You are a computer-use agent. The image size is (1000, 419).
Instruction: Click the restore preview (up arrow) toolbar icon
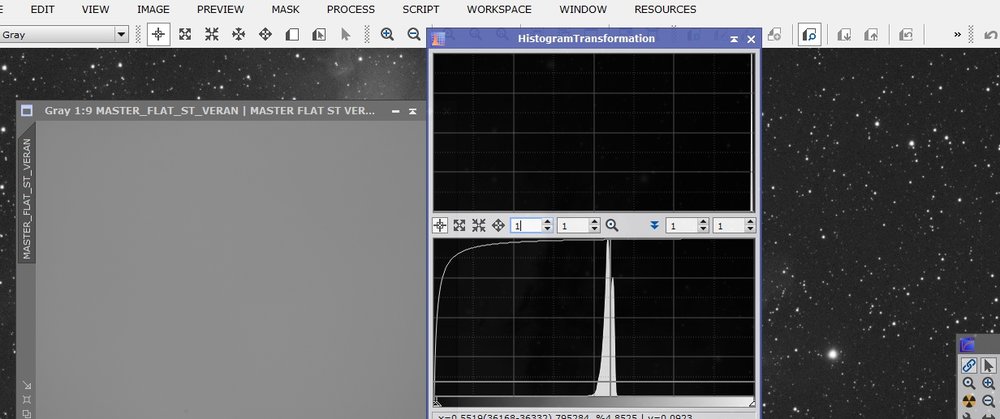coord(871,34)
